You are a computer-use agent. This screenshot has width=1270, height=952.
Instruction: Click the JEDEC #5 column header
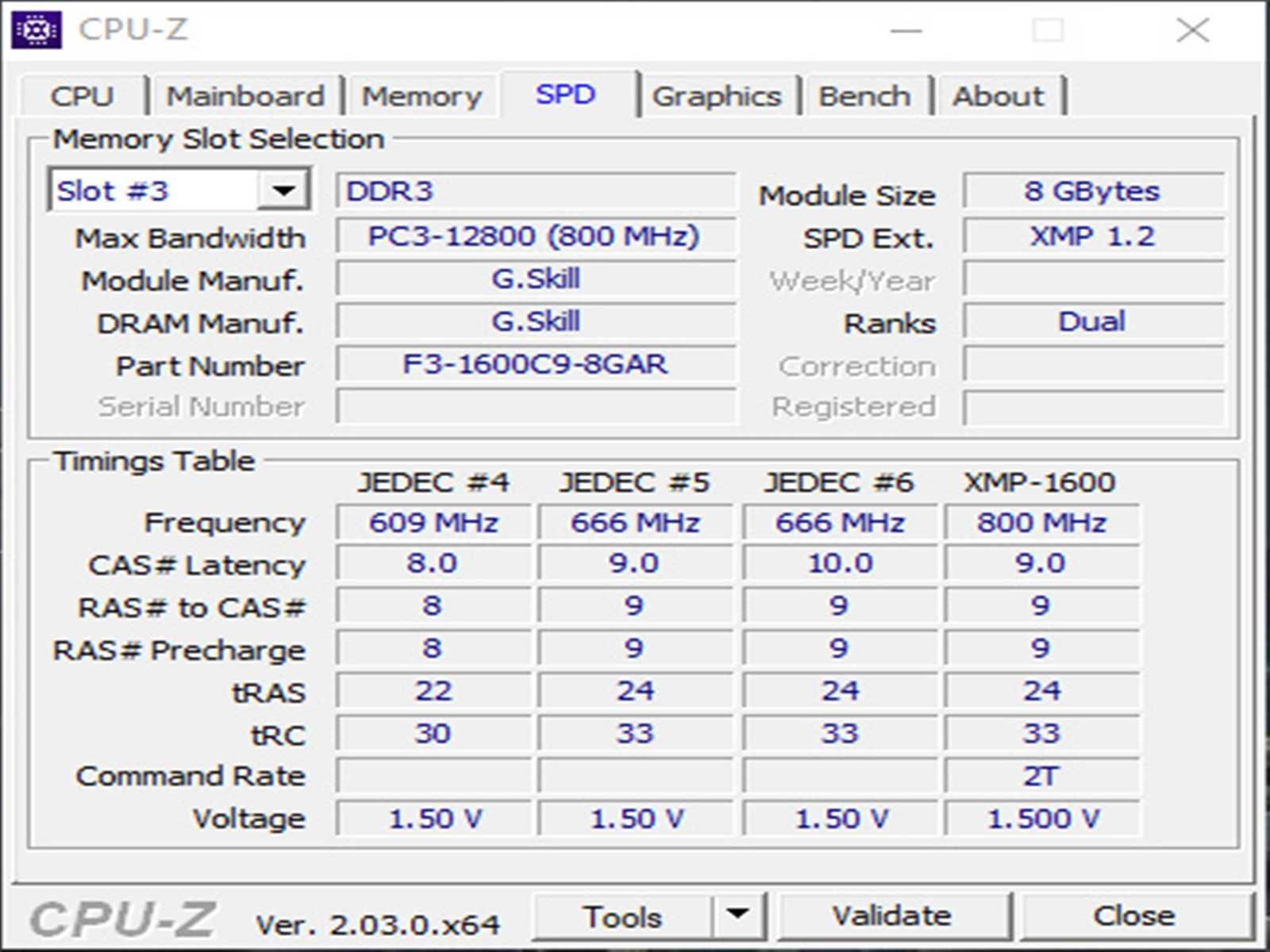[x=635, y=482]
